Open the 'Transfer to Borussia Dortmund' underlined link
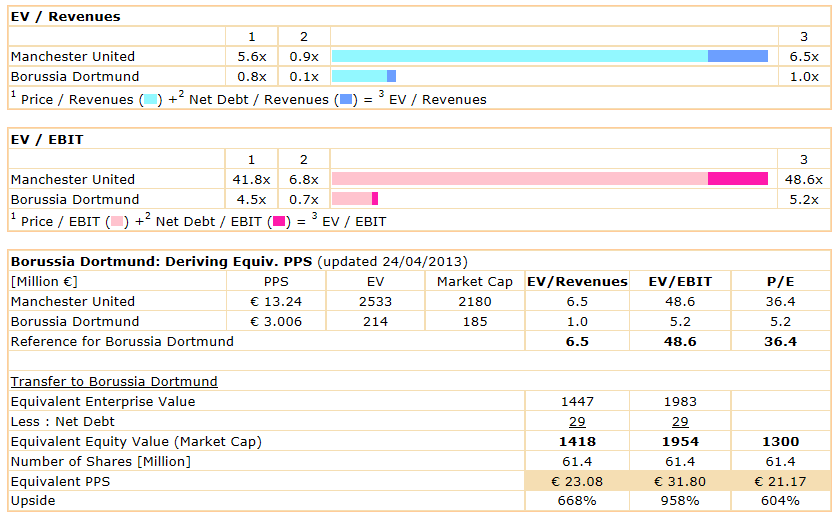The image size is (836, 517). pos(114,382)
